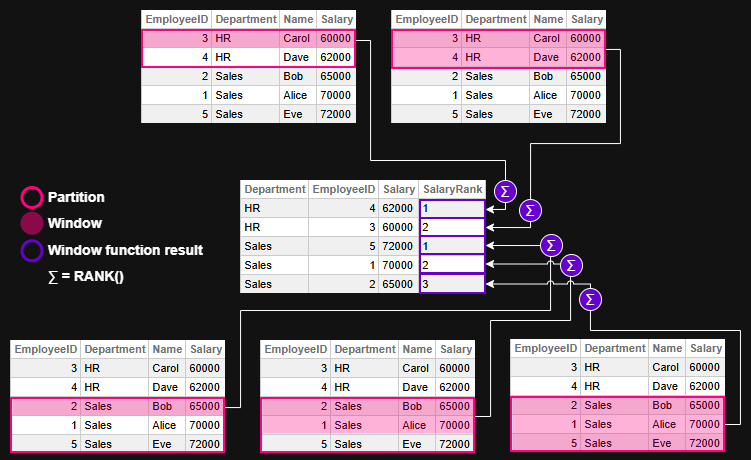Click the bottommost sigma RANK() icon
751x460 pixels.
pyautogui.click(x=591, y=299)
